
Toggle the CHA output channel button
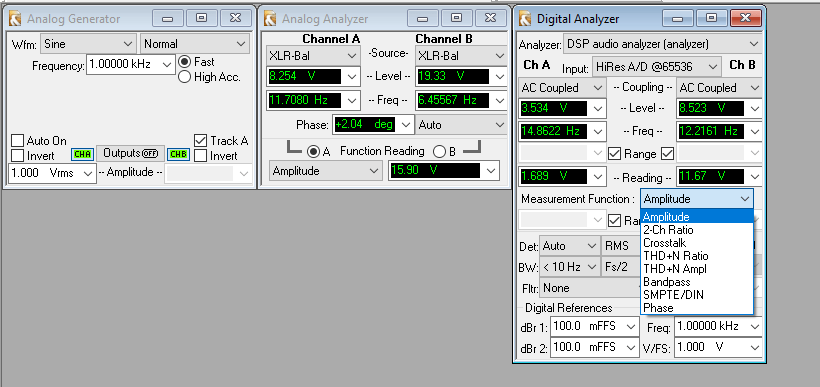82,154
